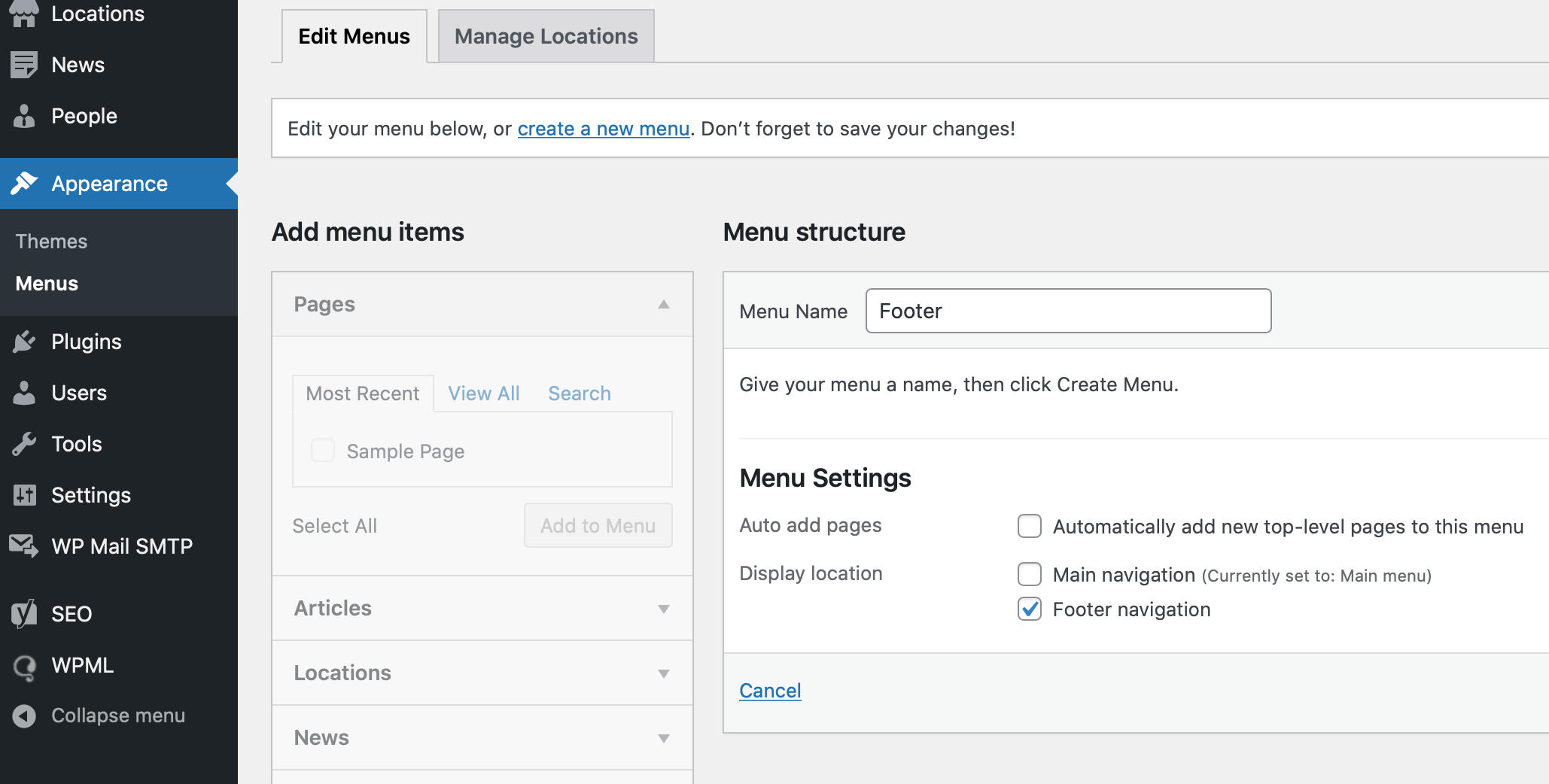Click the Settings sliders icon
This screenshot has width=1549, height=784.
pos(24,495)
